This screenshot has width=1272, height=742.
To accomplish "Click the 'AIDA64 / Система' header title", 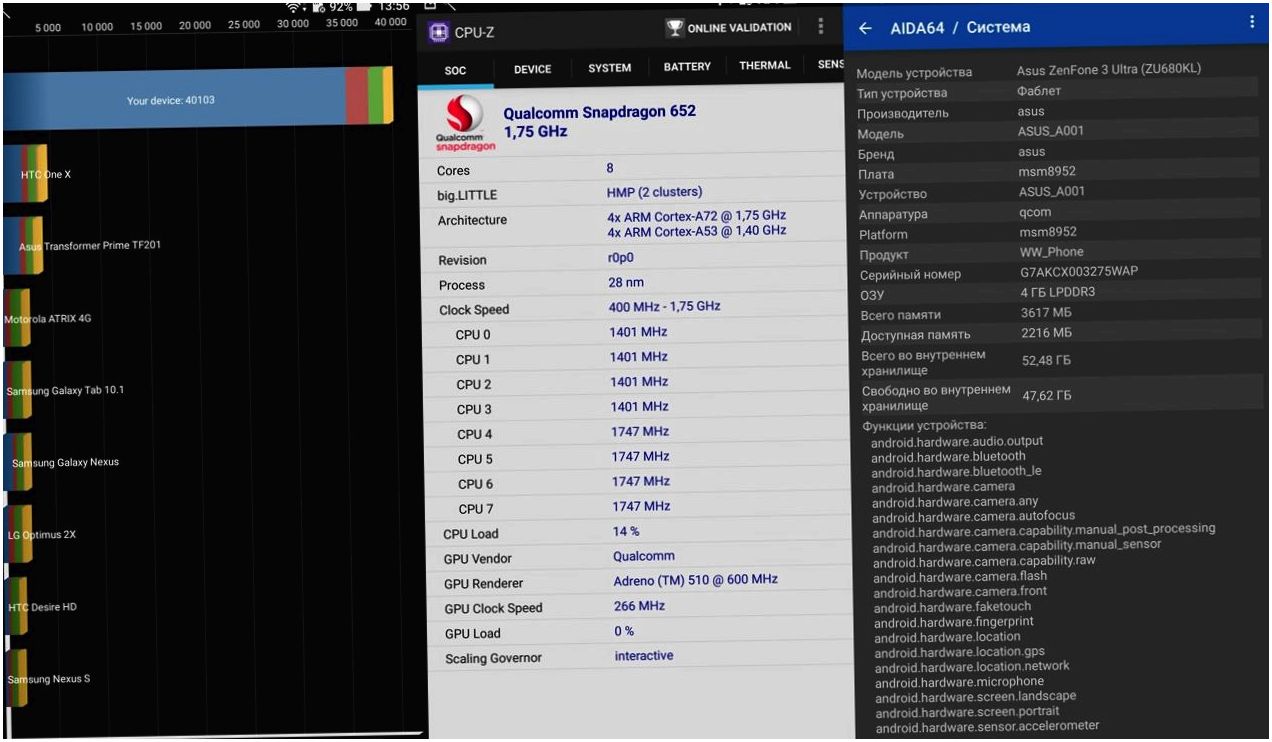I will (x=960, y=27).
